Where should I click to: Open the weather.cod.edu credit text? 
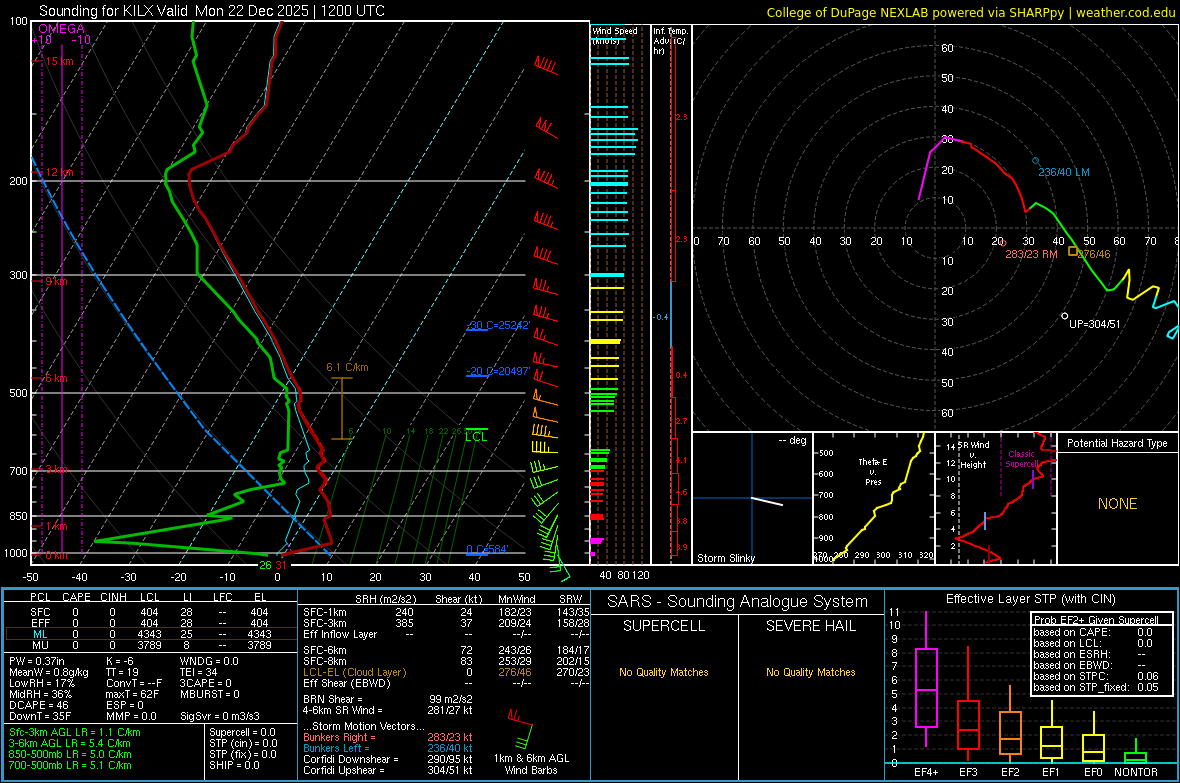(971, 12)
